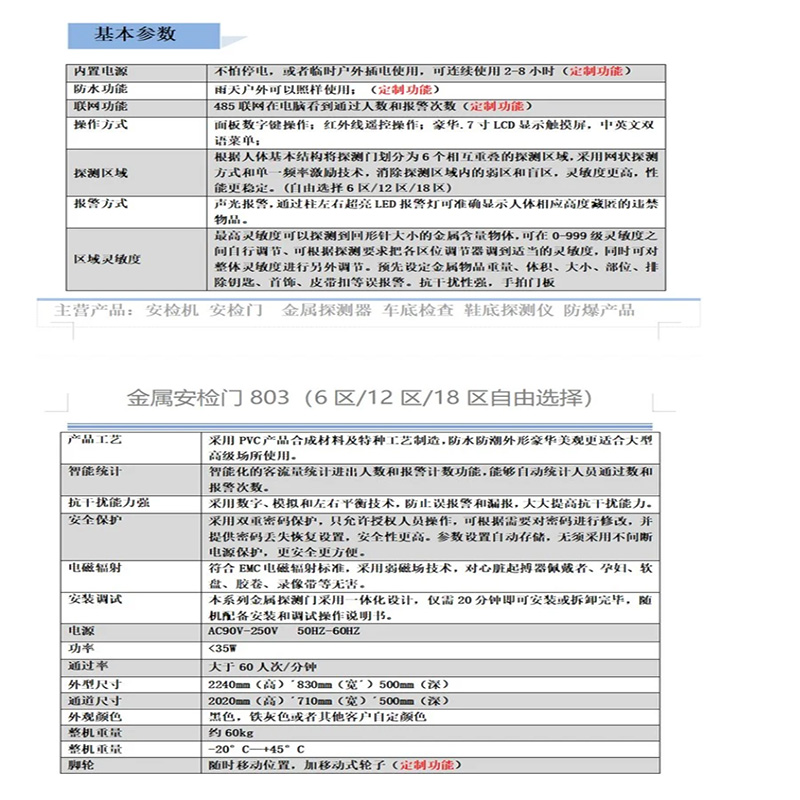This screenshot has width=800, height=800.
Task: Click 车底检查 in the 主营产品 line
Action: 419,310
